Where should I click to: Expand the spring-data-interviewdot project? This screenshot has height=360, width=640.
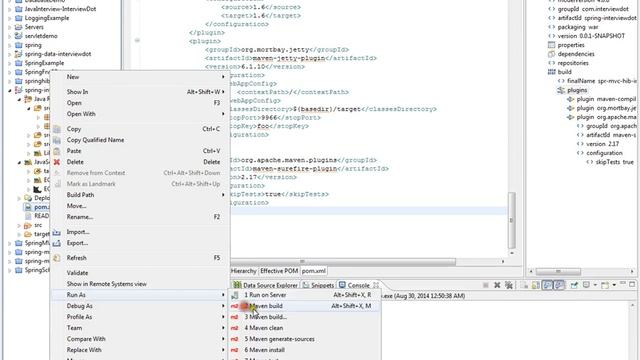pyautogui.click(x=10, y=54)
